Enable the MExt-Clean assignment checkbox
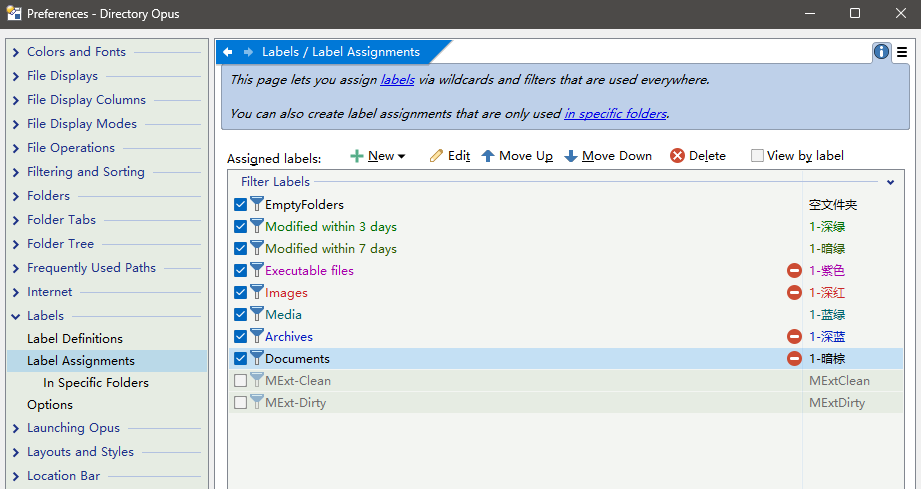Image resolution: width=921 pixels, height=489 pixels. (240, 380)
